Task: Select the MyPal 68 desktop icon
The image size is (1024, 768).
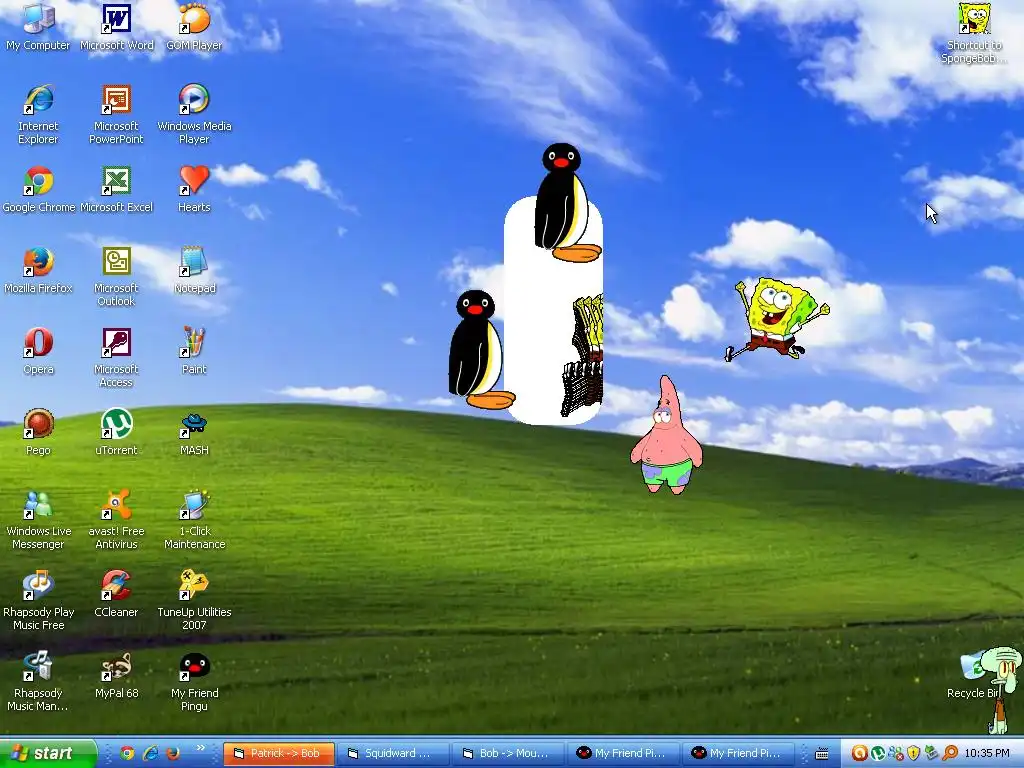Action: click(x=116, y=675)
